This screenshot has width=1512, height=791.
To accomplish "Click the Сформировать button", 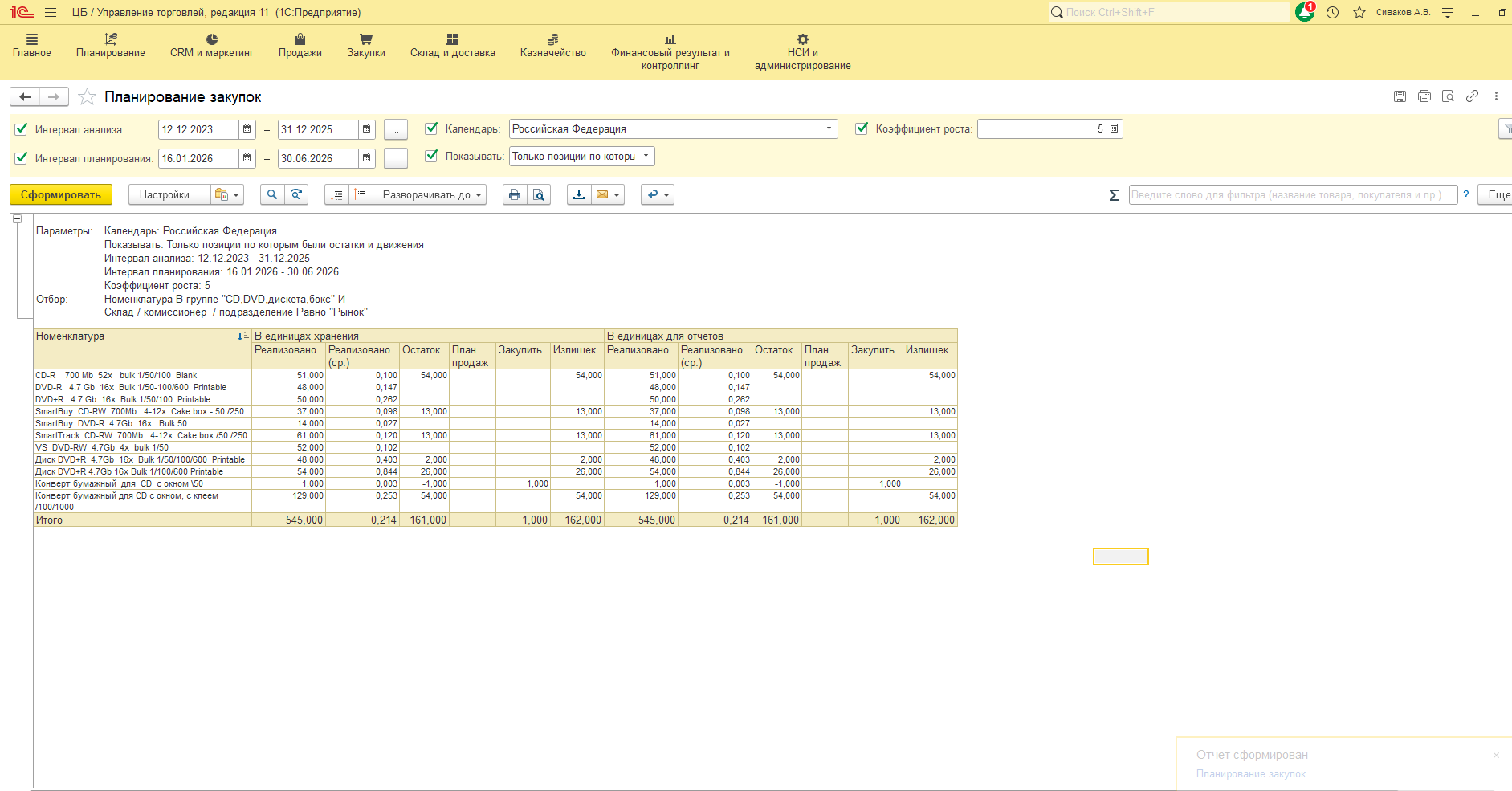I will 61,195.
